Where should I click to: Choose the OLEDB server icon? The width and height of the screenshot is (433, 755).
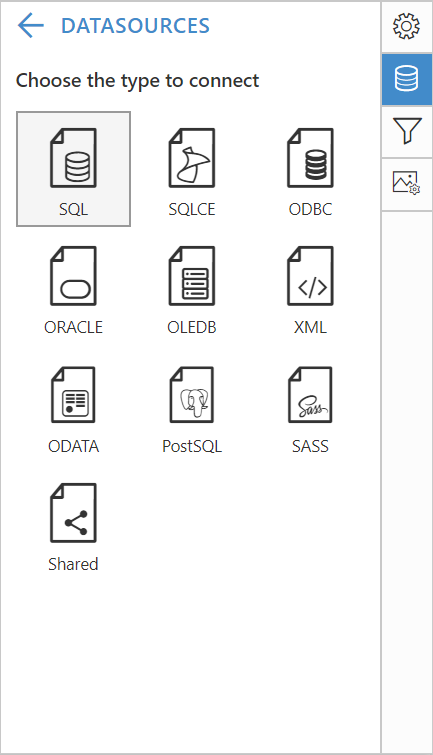192,276
